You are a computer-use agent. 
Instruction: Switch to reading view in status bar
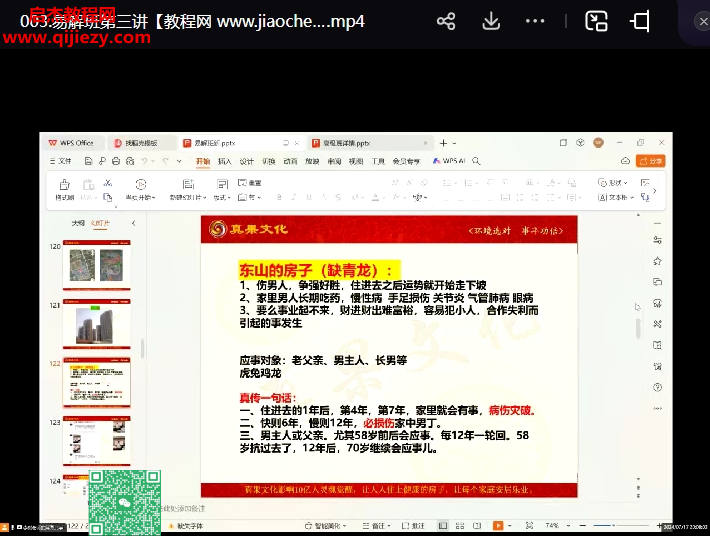point(477,526)
